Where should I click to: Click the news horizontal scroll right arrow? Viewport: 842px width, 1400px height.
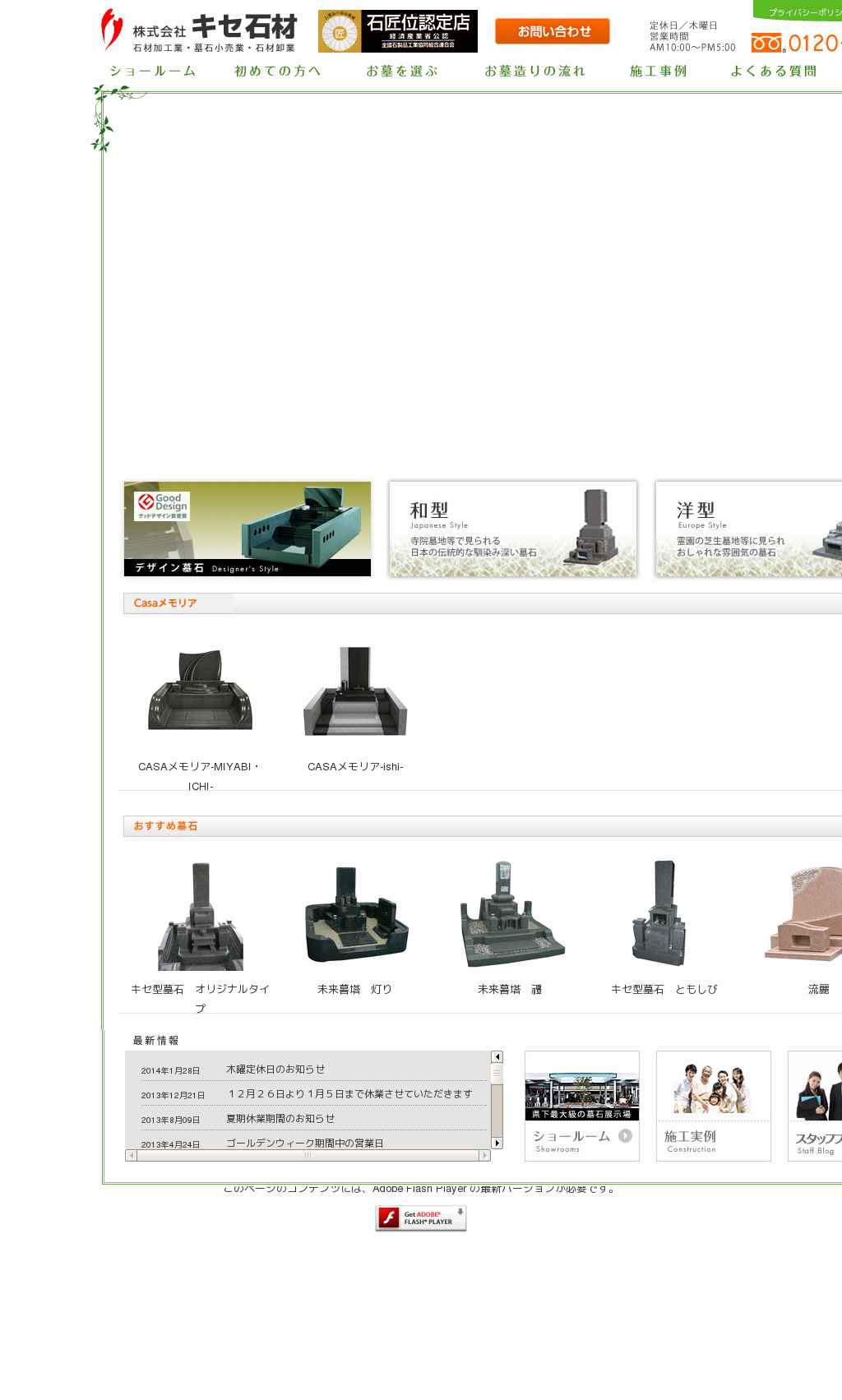(x=484, y=1155)
